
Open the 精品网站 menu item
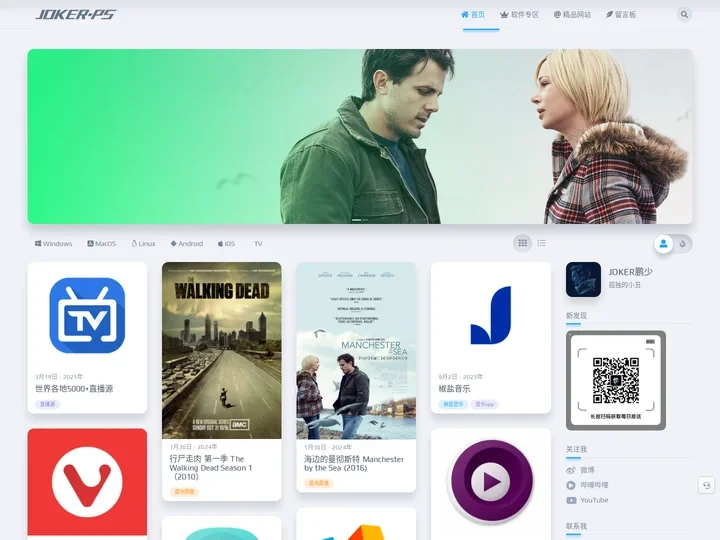pos(572,15)
